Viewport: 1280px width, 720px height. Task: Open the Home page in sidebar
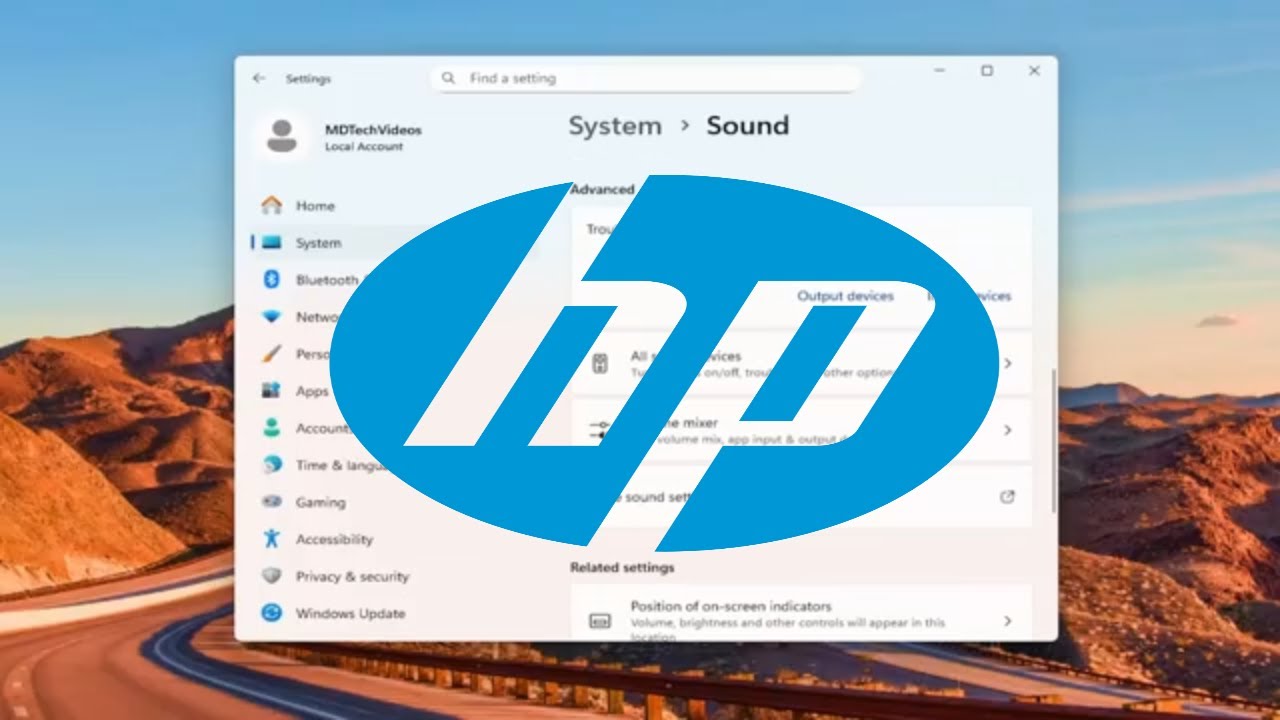(315, 206)
